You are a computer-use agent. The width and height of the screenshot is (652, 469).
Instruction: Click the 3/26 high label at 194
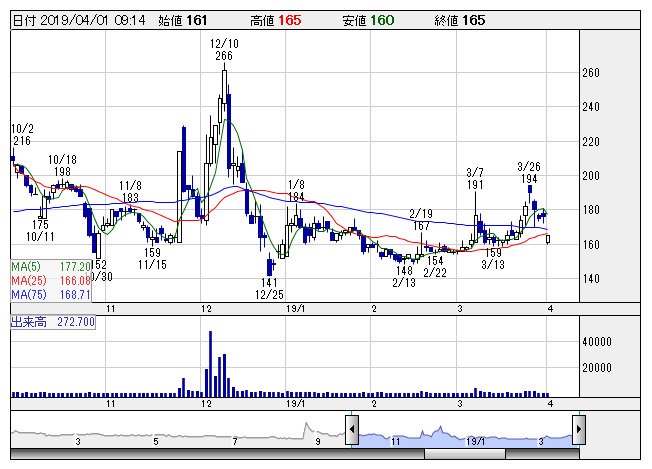(529, 171)
